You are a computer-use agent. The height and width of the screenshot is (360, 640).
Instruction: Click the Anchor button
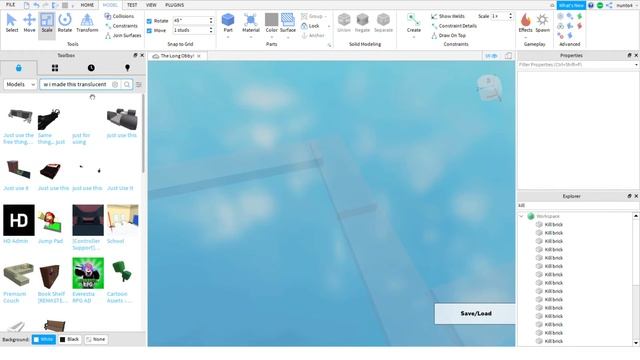coord(313,36)
